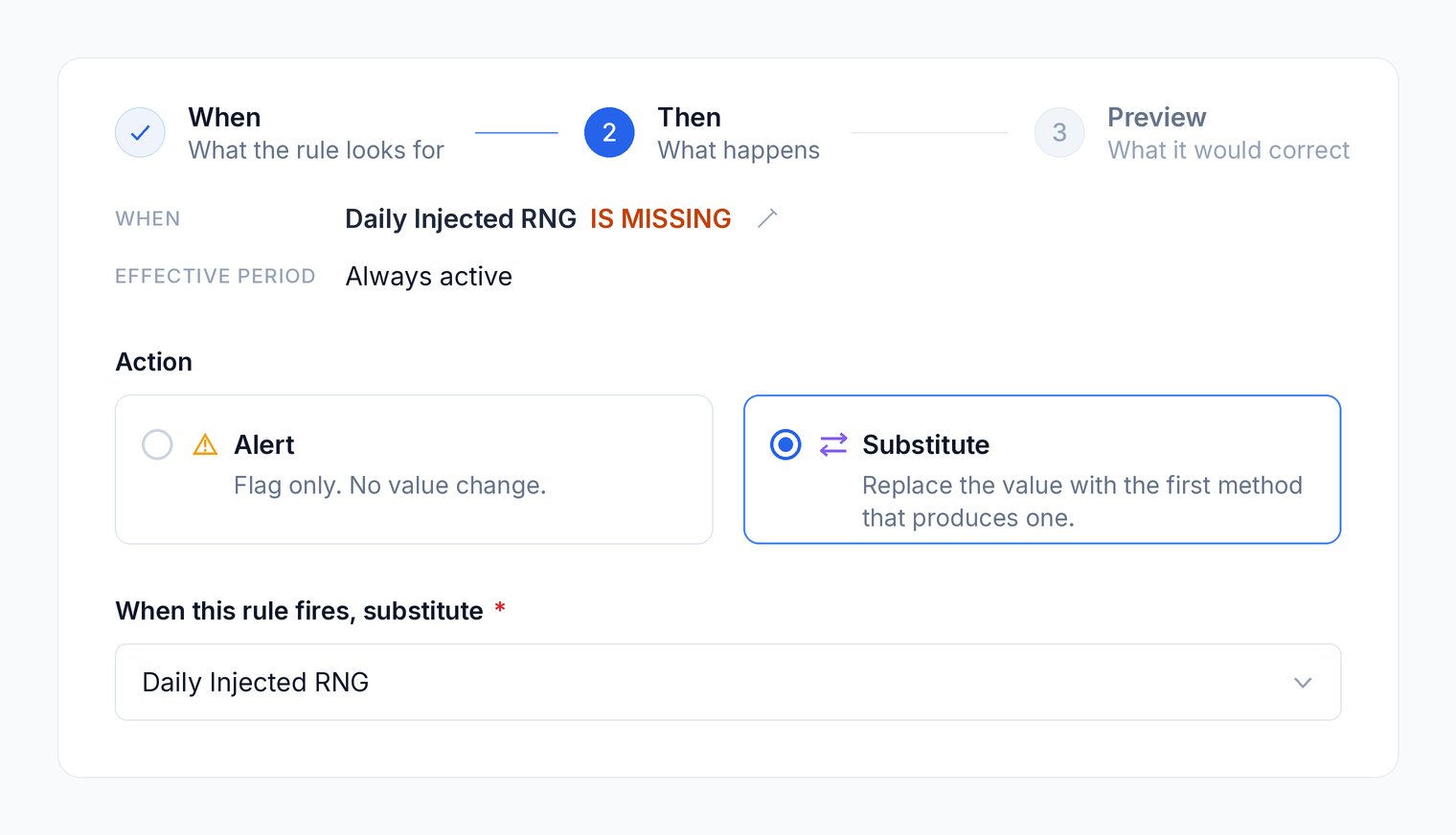This screenshot has width=1456, height=835.
Task: Open the Daily Injected RNG dropdown field
Action: pyautogui.click(x=728, y=682)
